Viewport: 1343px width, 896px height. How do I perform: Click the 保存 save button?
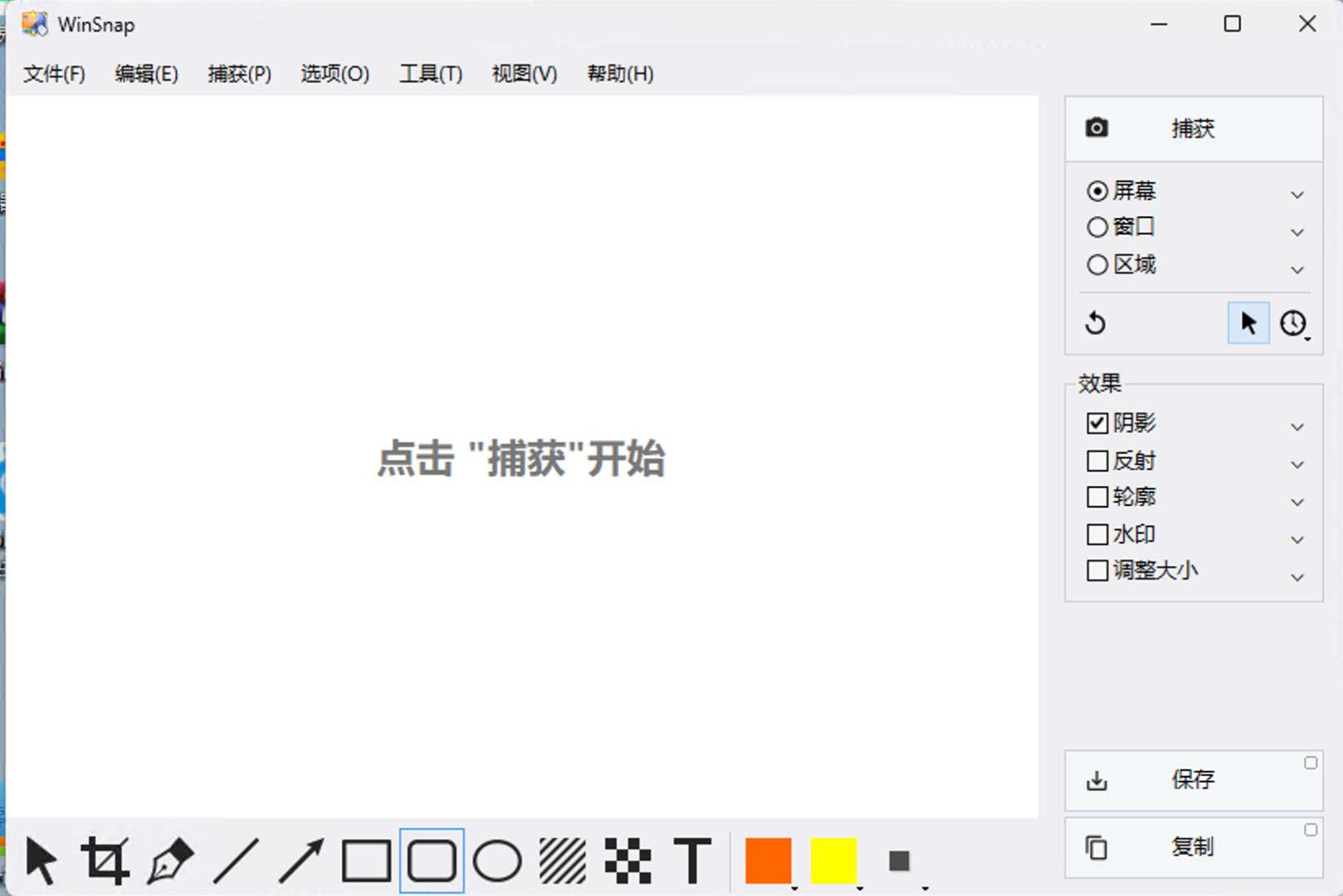click(1192, 779)
